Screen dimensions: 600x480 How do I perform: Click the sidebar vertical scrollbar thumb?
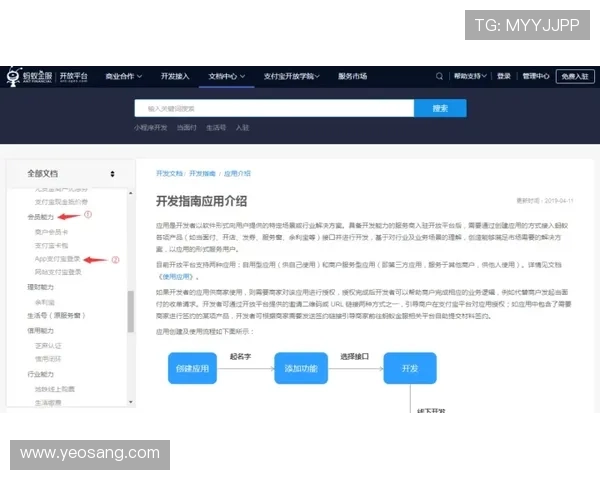point(131,312)
